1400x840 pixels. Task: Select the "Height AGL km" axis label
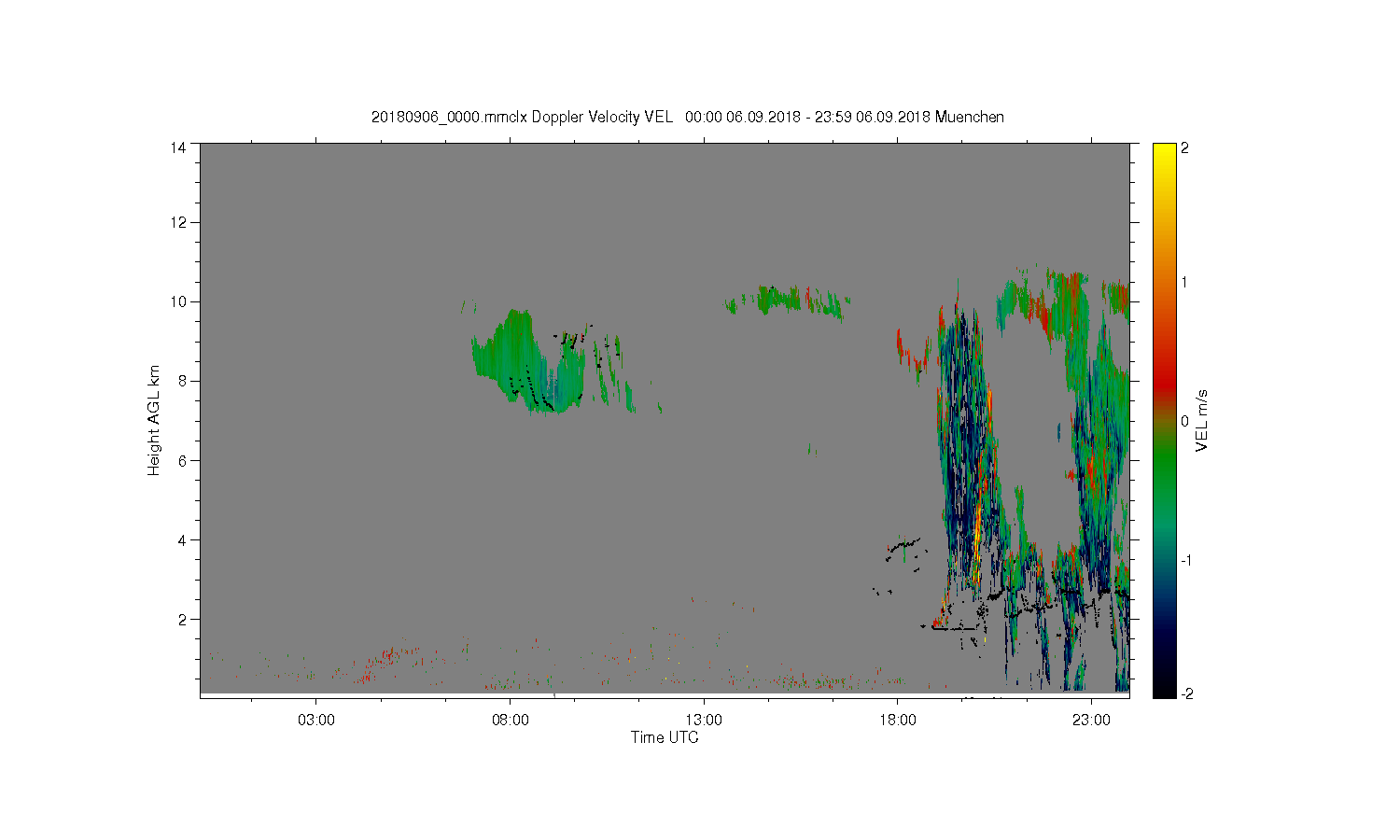[154, 420]
